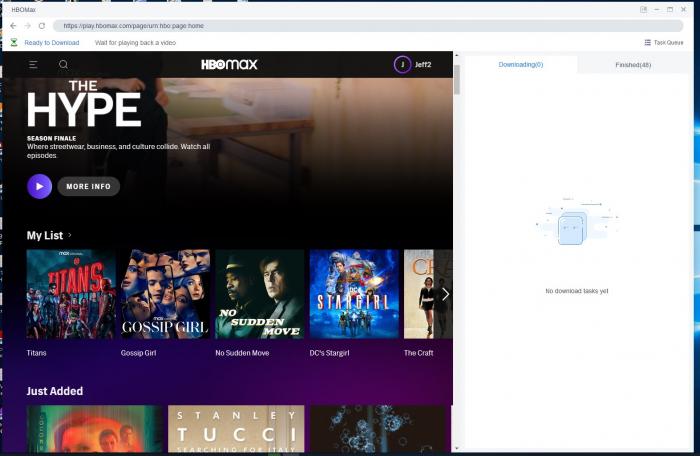The height and width of the screenshot is (456, 700).
Task: Click the scrollbar down arrow
Action: pyautogui.click(x=457, y=448)
